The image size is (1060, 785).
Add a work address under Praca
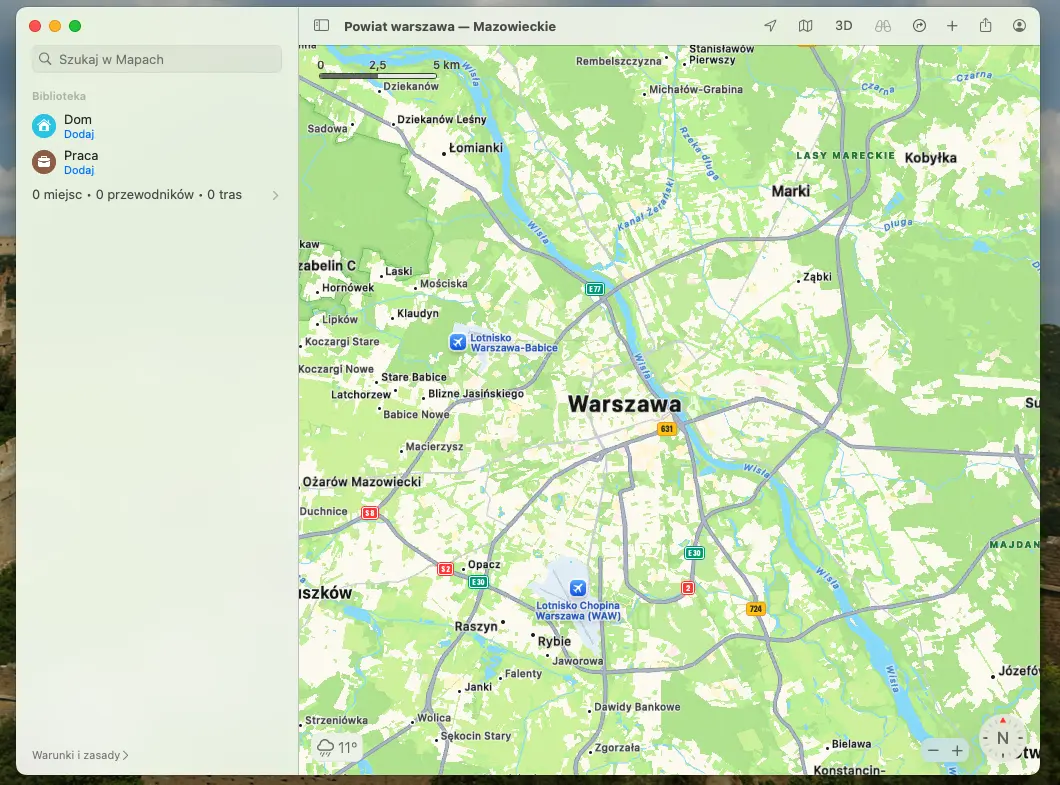point(79,170)
